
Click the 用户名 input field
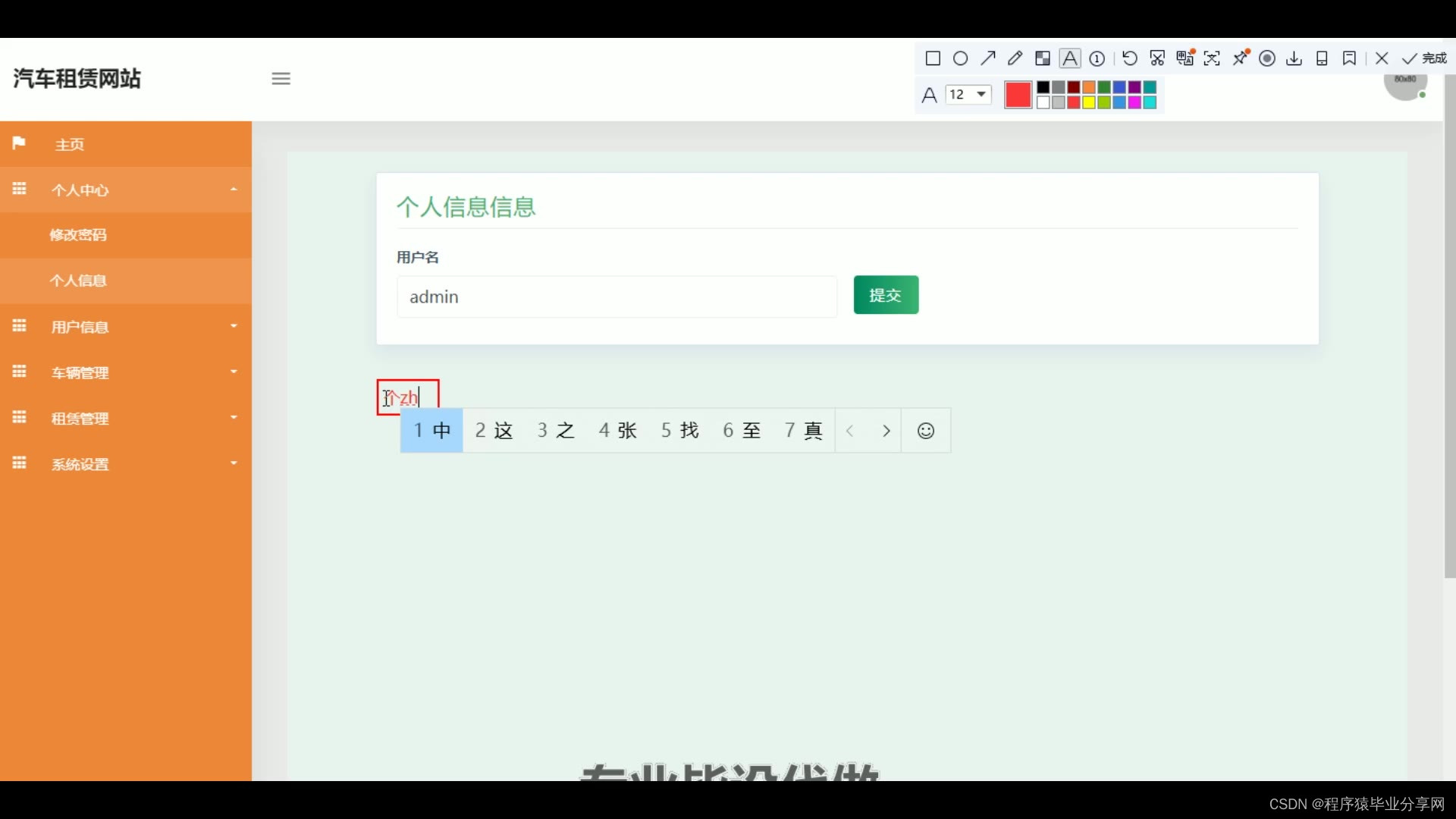click(x=617, y=297)
